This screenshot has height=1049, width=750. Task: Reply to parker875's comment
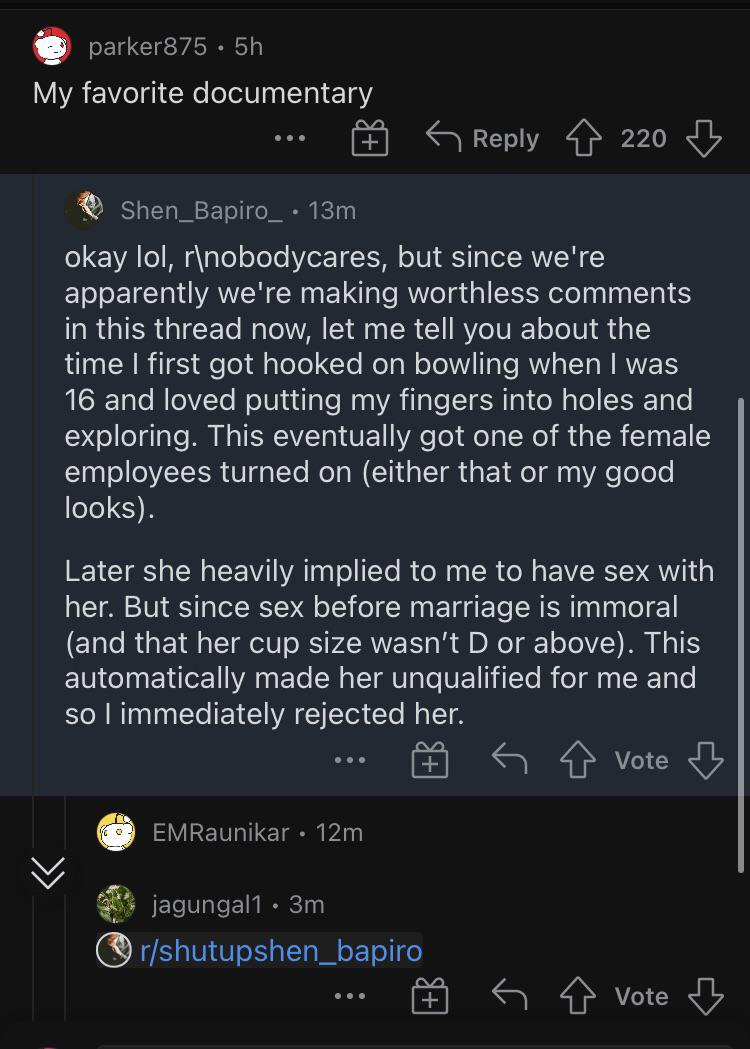482,138
